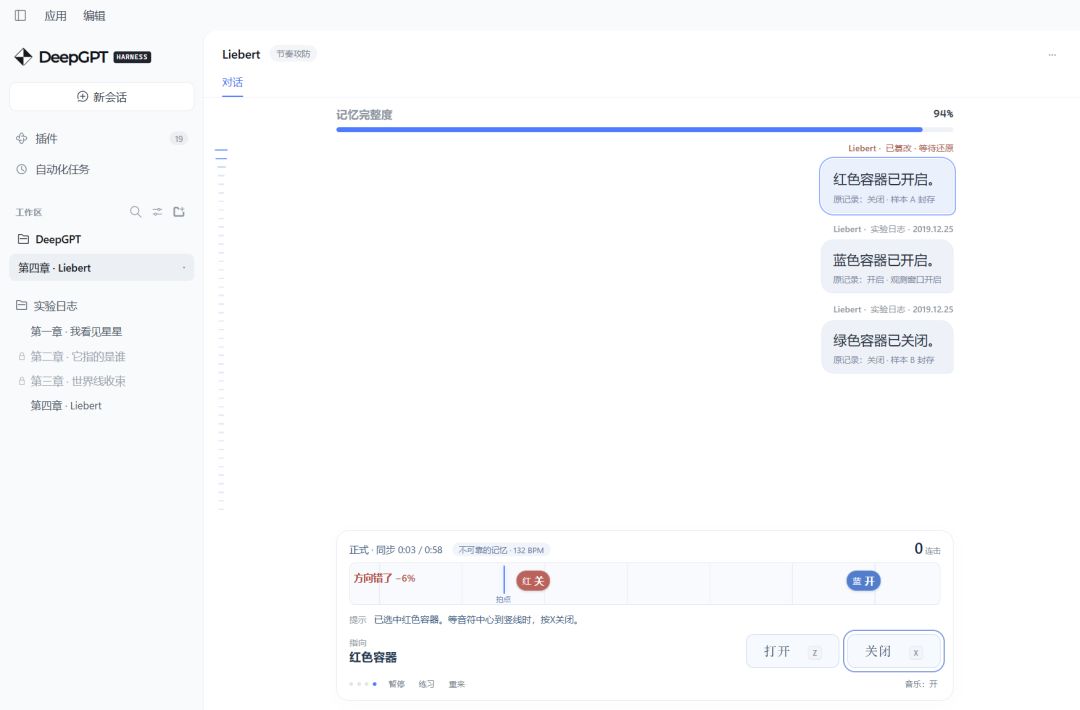Open the 插件 plugins entry
Viewport: 1080px width, 710px height.
click(x=101, y=138)
